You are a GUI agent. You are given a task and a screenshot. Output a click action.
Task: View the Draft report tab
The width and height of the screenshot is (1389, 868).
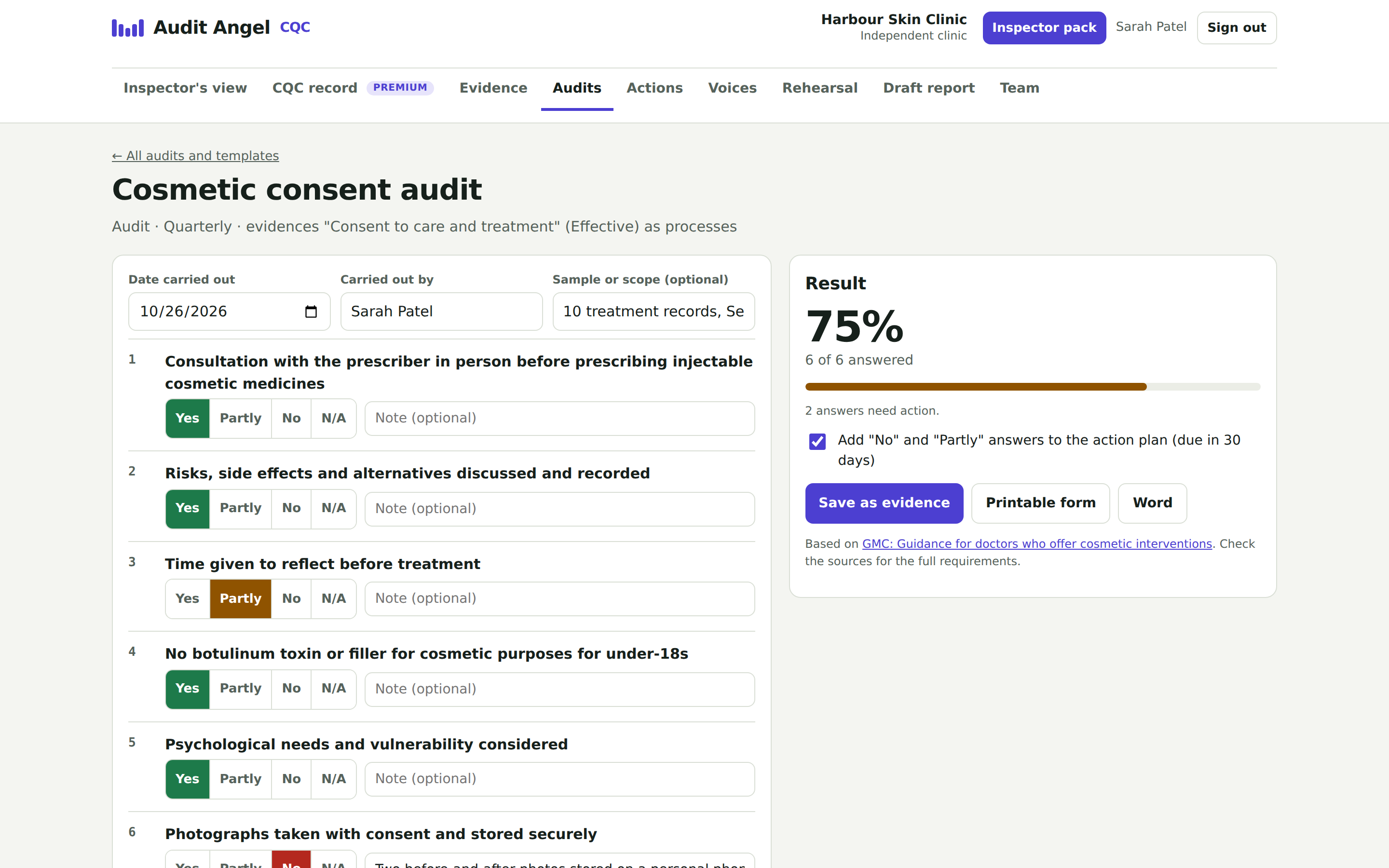pyautogui.click(x=929, y=88)
